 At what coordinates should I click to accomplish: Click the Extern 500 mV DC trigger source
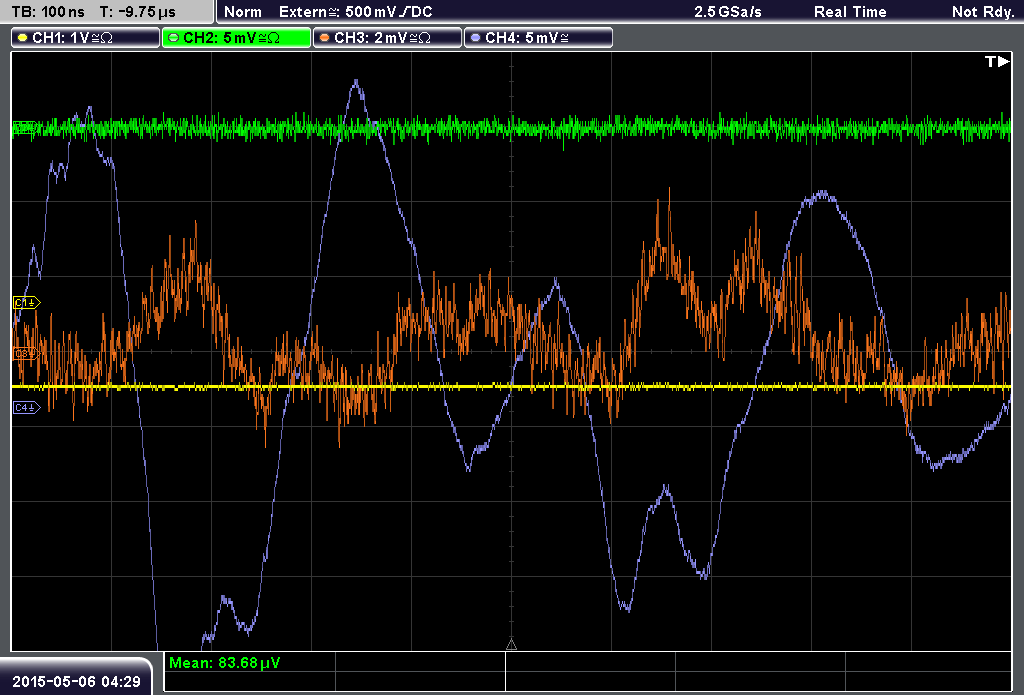pyautogui.click(x=355, y=12)
